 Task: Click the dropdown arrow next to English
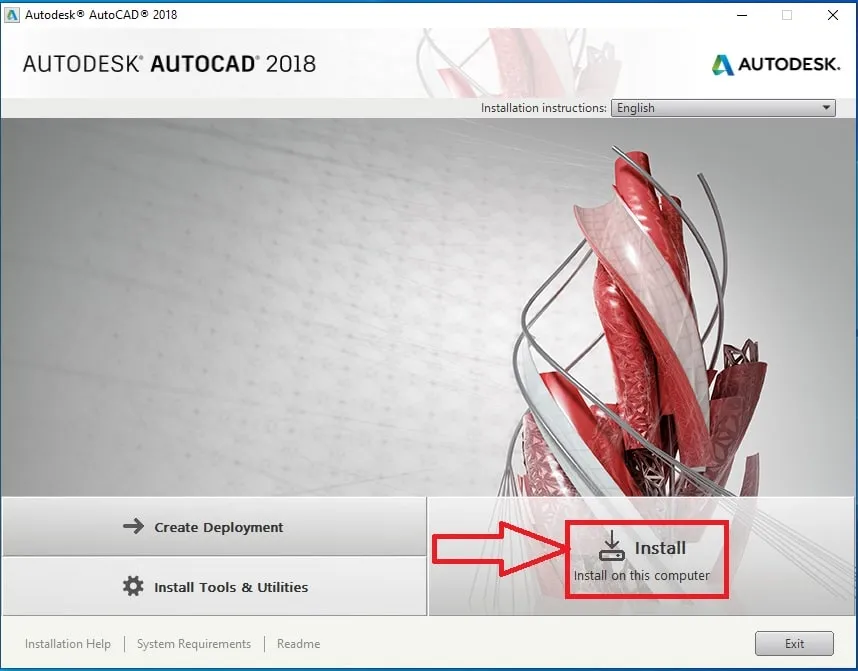826,107
